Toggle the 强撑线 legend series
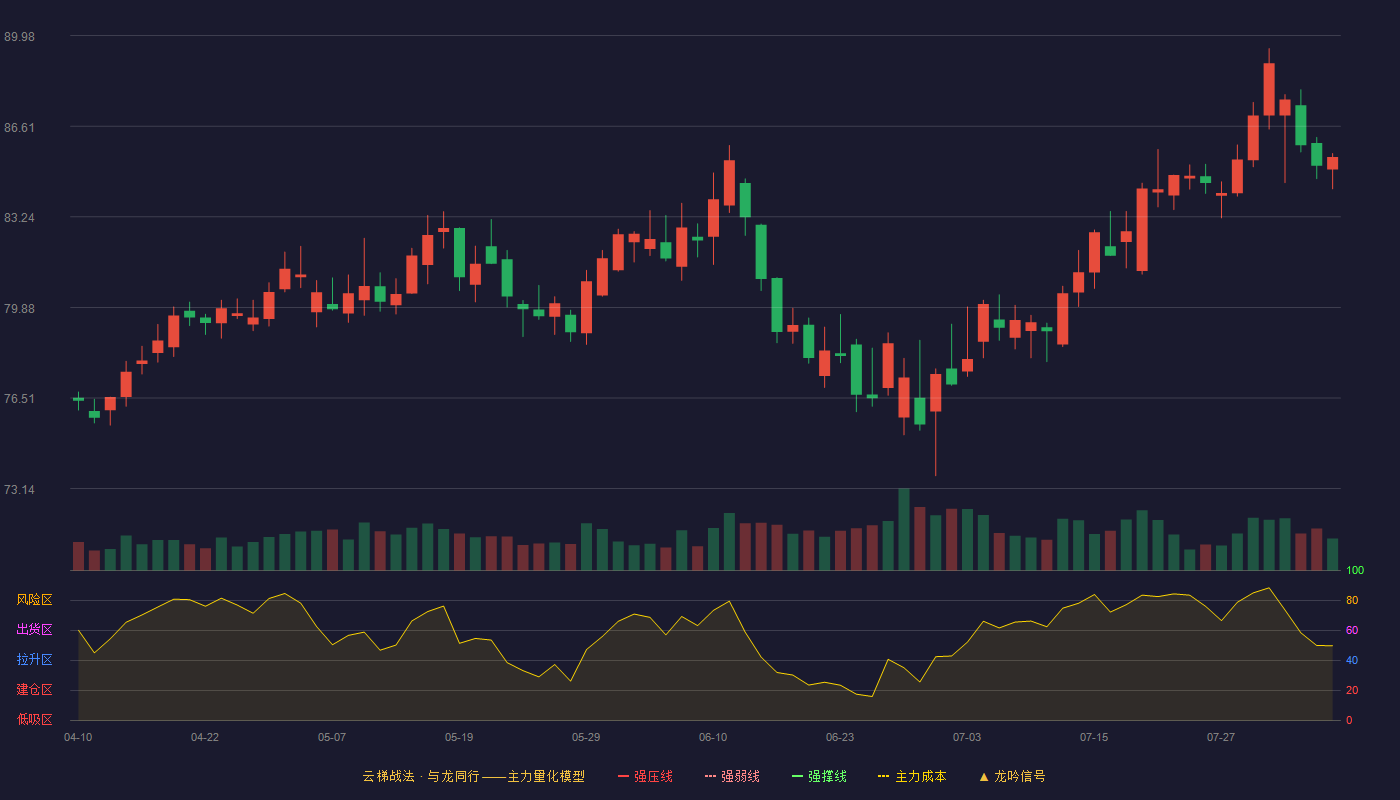The image size is (1400, 800). click(x=819, y=776)
